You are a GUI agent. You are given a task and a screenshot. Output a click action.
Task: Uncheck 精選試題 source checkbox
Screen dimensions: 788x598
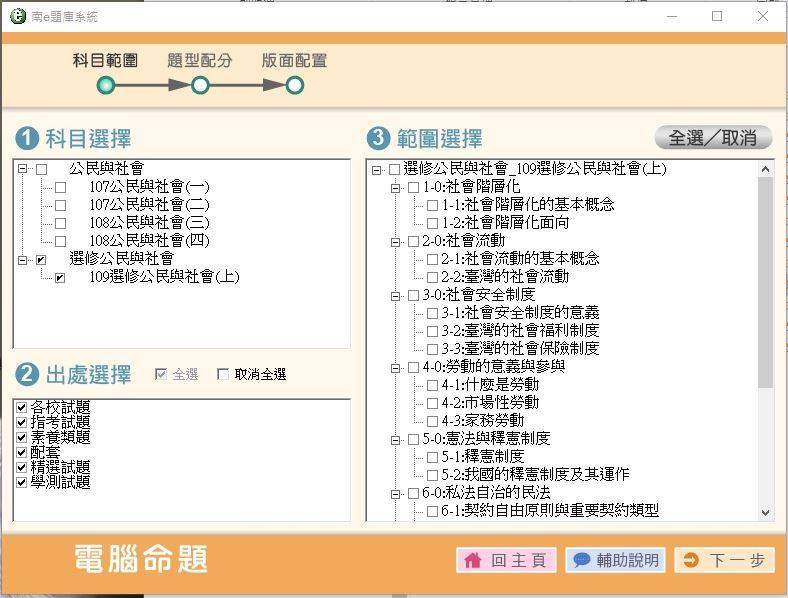(x=22, y=467)
